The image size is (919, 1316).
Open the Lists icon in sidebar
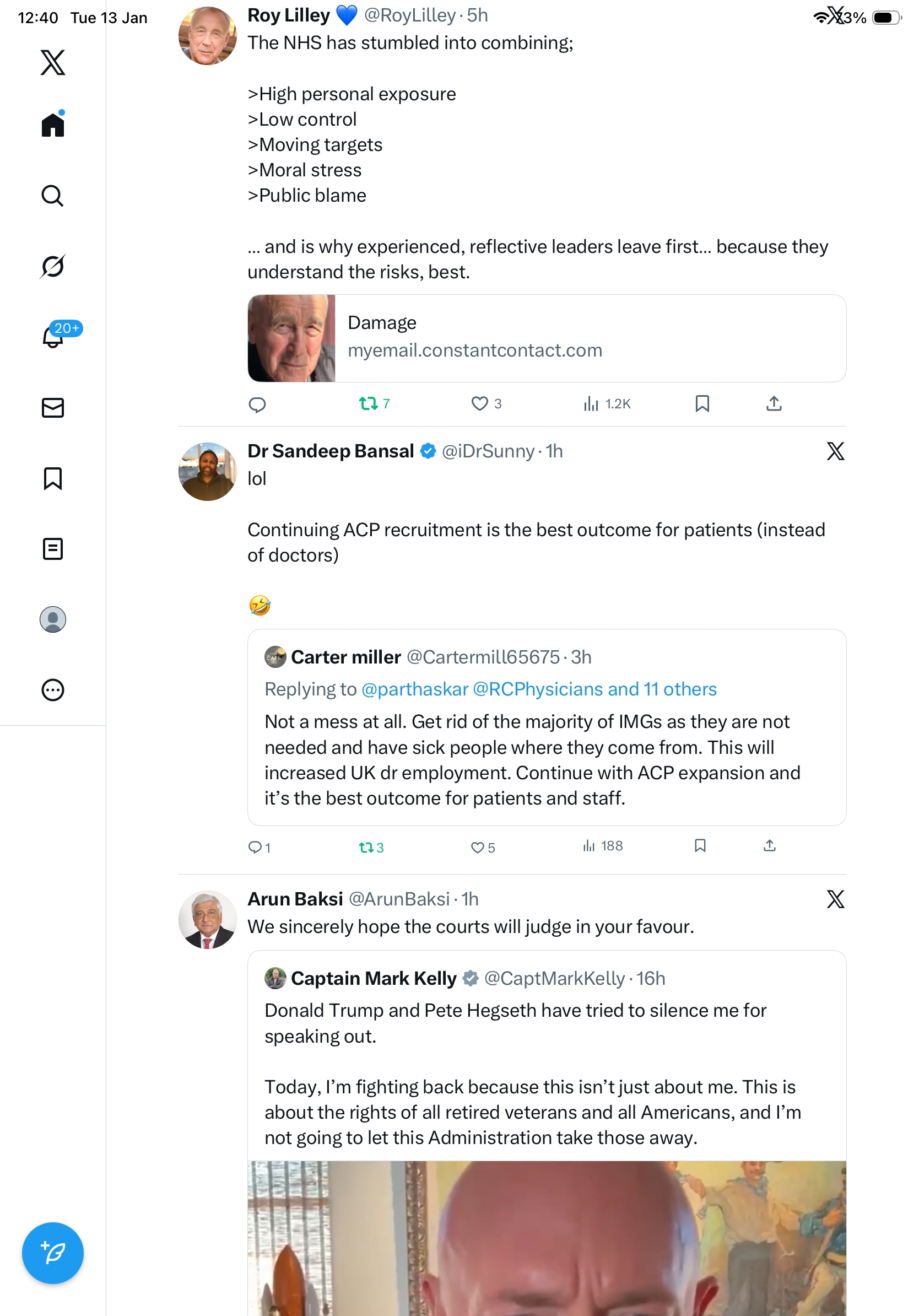[x=53, y=548]
